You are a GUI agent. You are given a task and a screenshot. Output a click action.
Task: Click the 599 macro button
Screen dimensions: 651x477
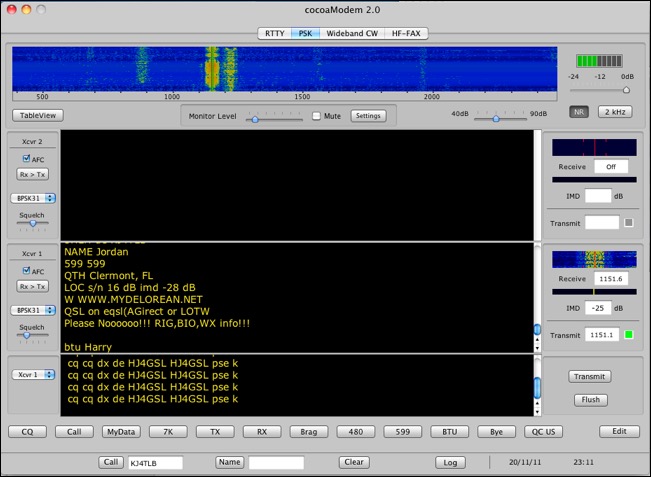[x=403, y=432]
